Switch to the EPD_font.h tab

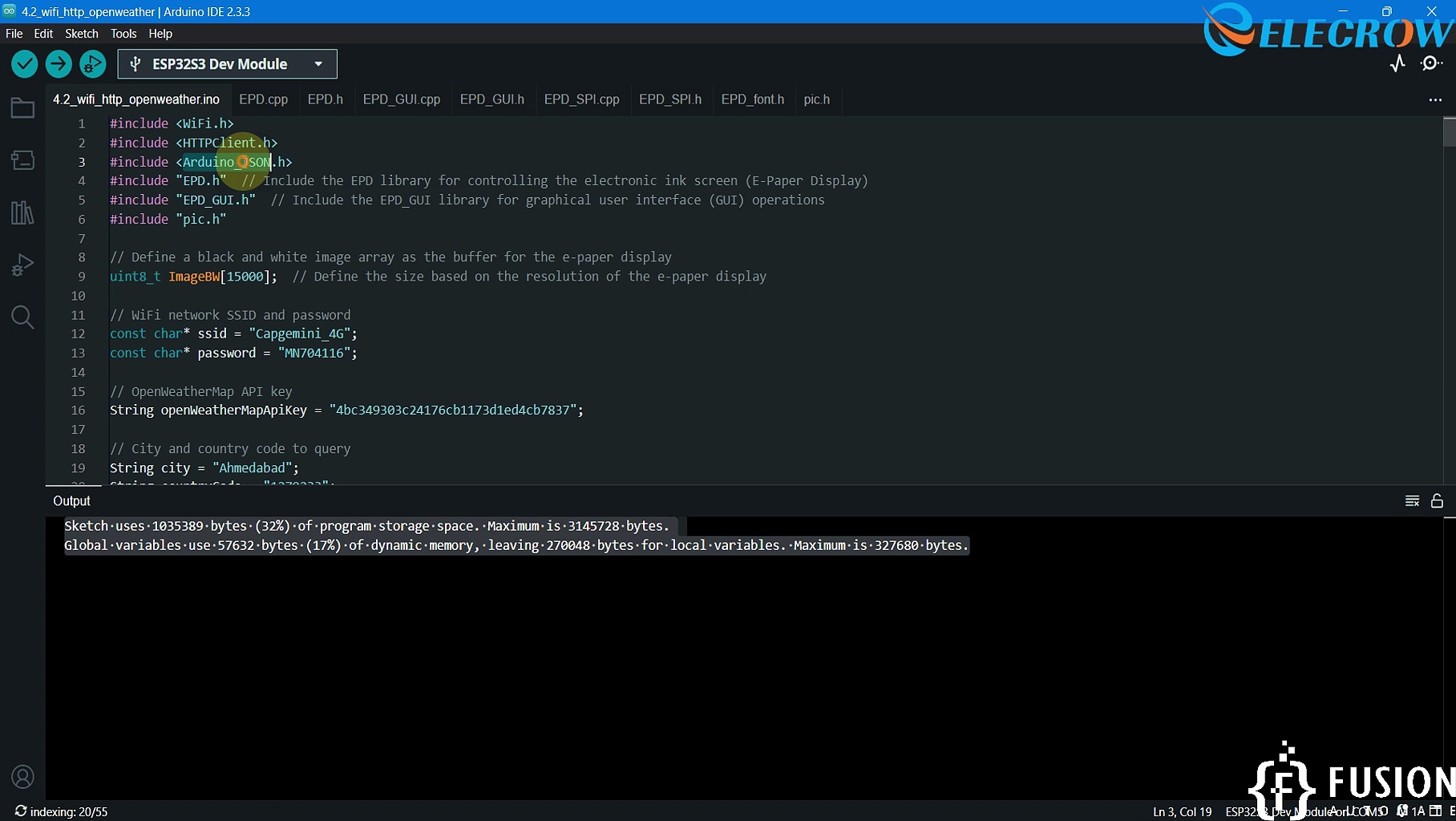tap(753, 99)
